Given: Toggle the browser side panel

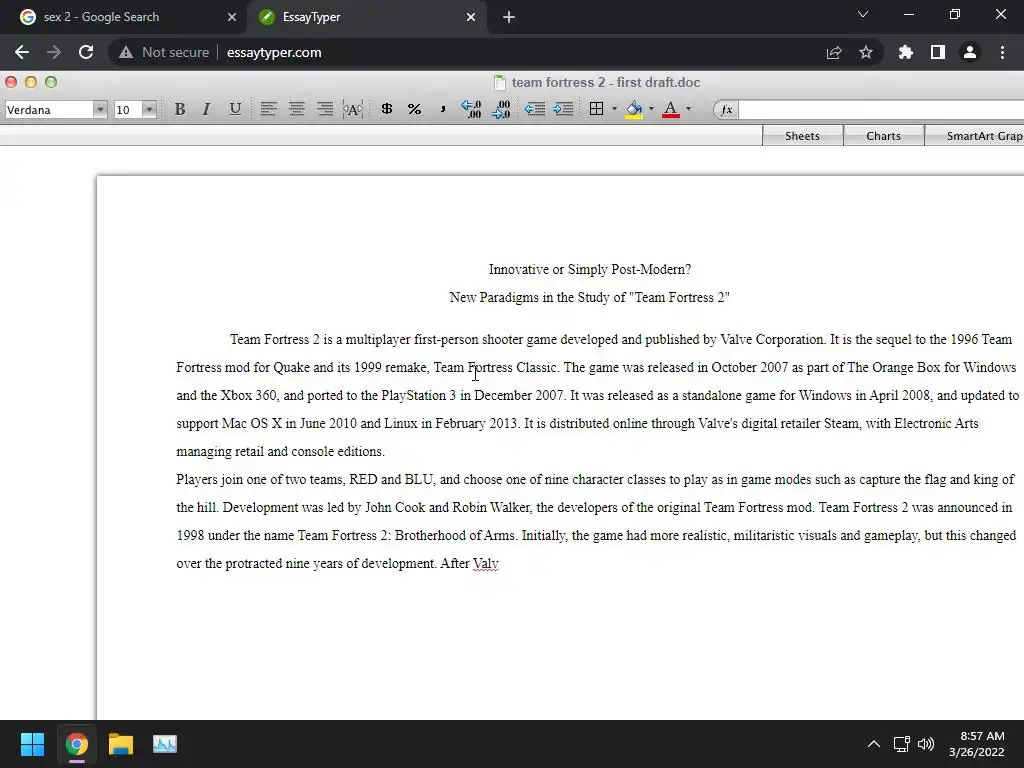Looking at the screenshot, I should coord(938,52).
